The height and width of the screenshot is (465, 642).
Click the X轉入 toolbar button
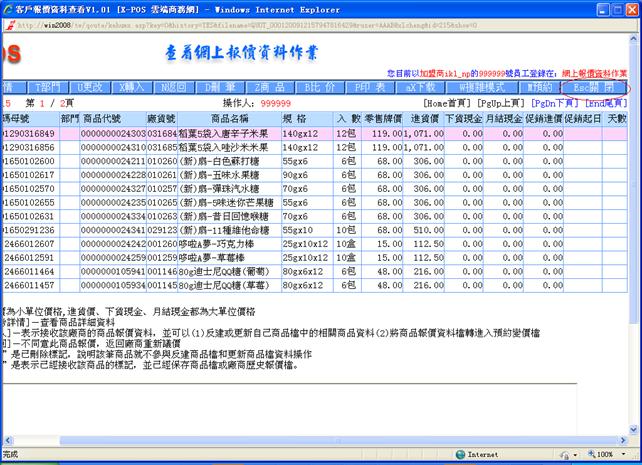click(x=133, y=88)
